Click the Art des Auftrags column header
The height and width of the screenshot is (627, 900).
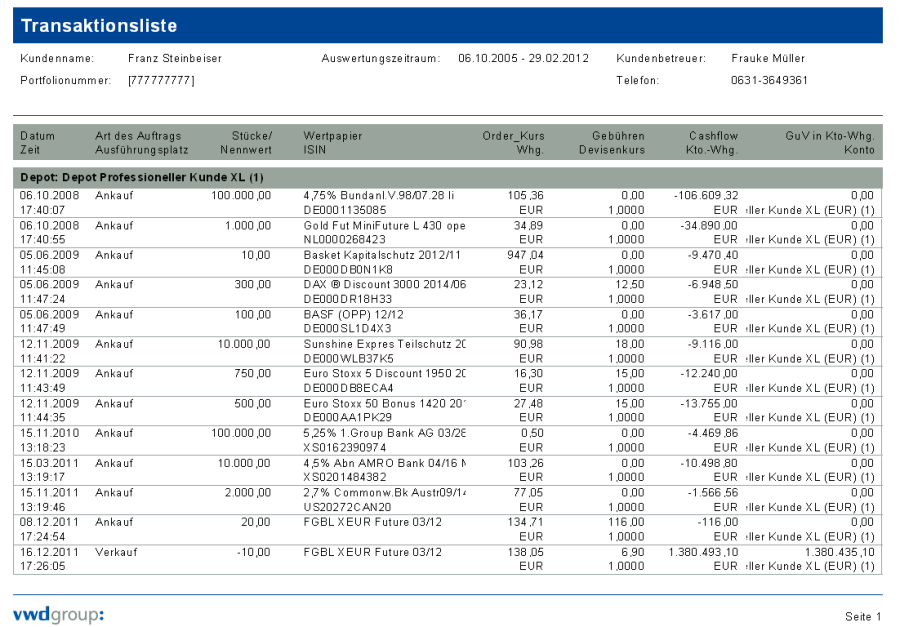[138, 136]
